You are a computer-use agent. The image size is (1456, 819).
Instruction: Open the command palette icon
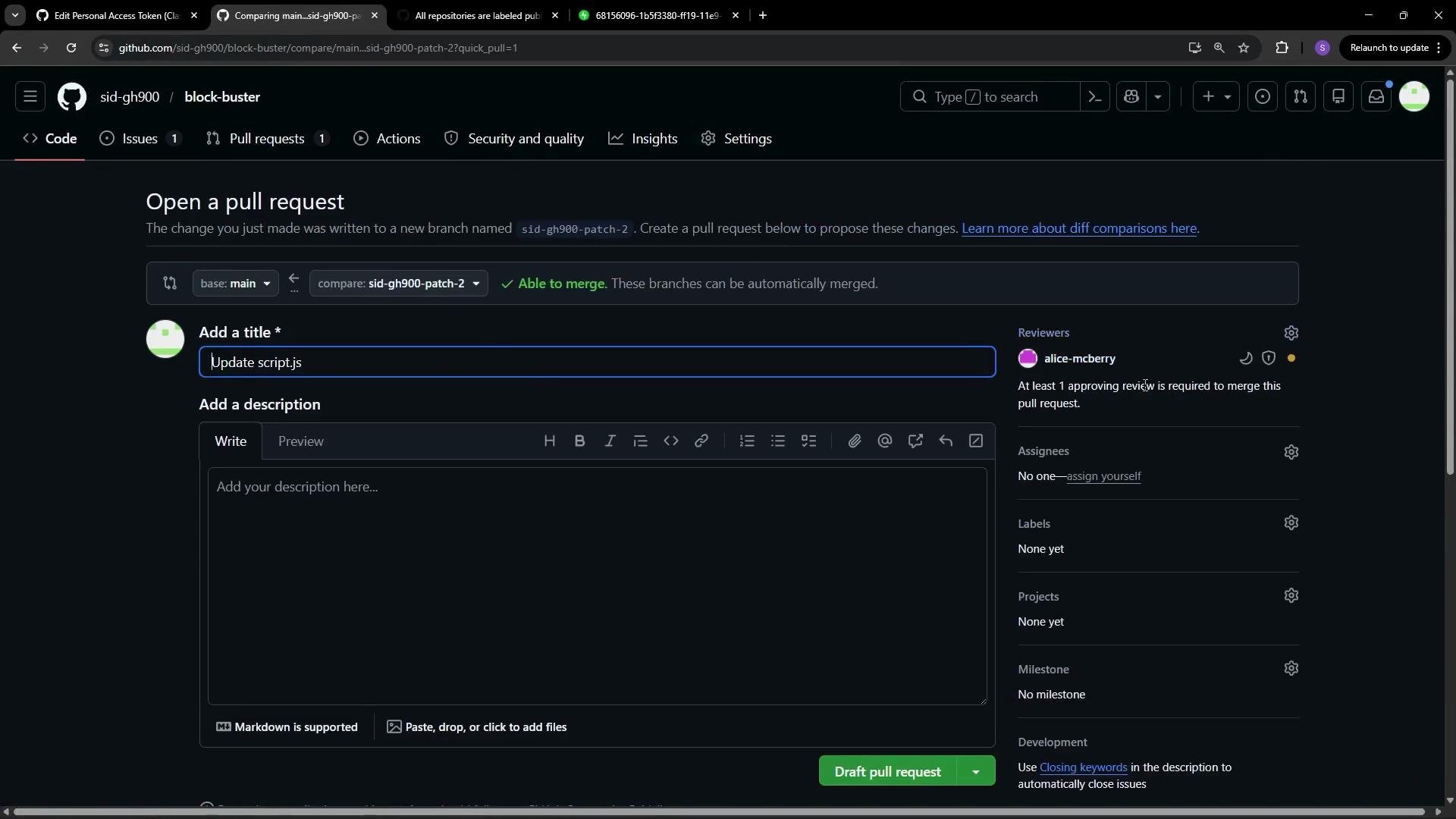click(1095, 97)
